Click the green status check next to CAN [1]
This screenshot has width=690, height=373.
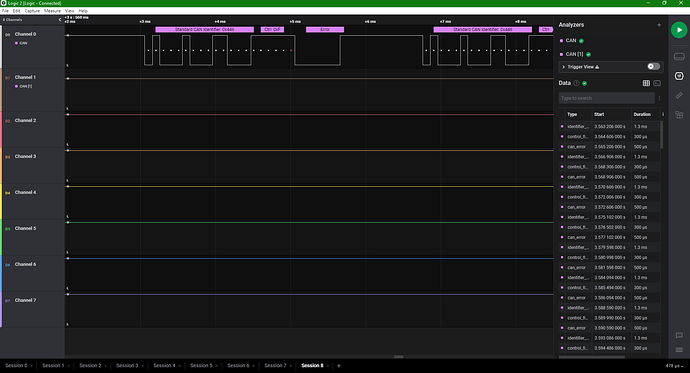tap(588, 55)
